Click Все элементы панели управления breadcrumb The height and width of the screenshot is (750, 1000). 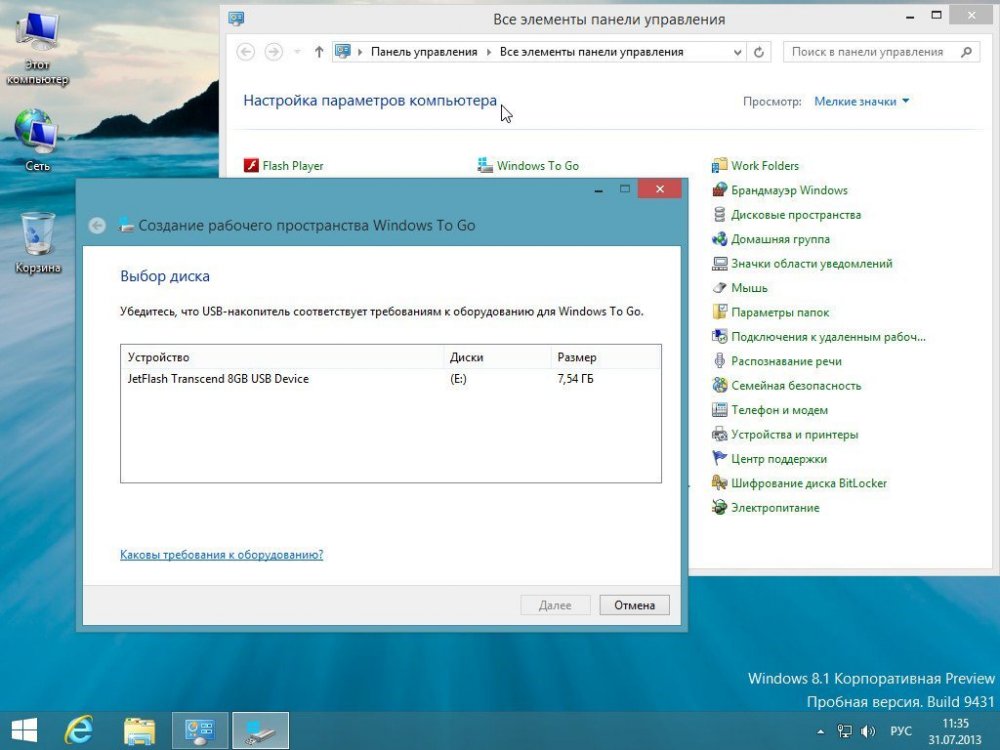click(x=591, y=52)
